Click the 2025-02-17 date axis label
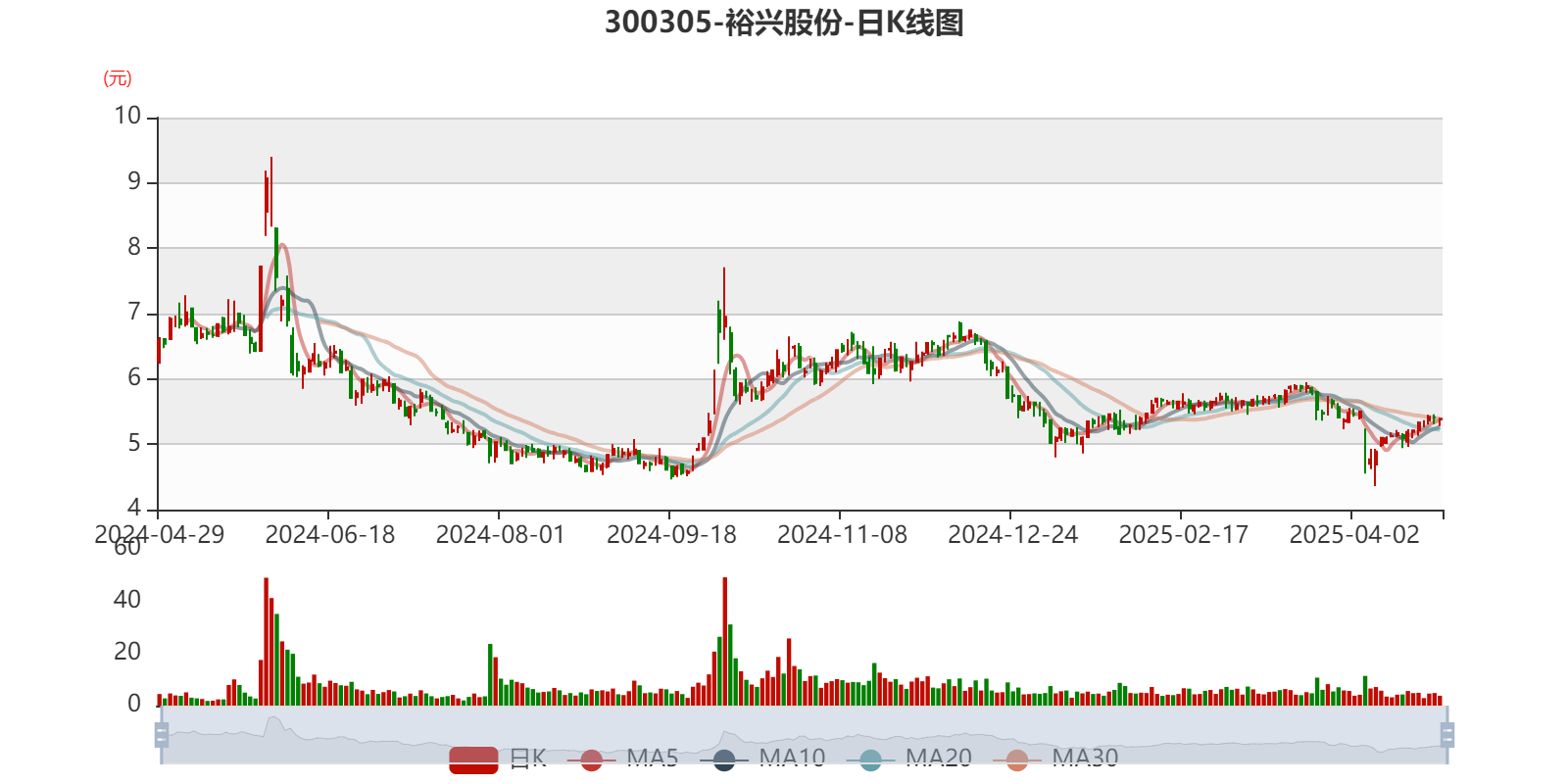1568x784 pixels. tap(1184, 535)
